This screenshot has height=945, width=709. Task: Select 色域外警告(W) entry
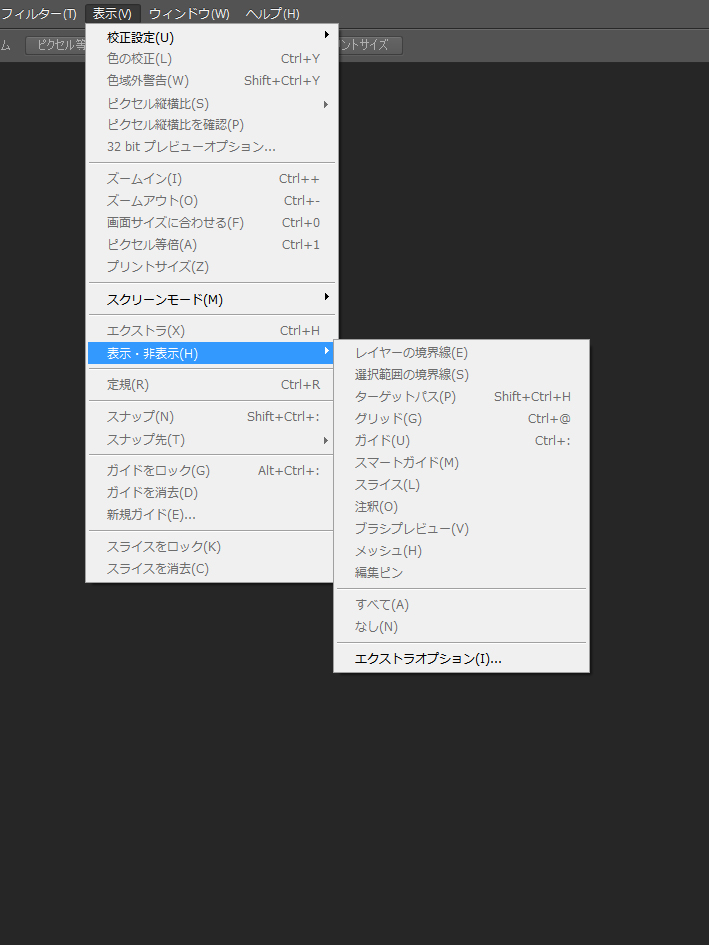click(212, 81)
